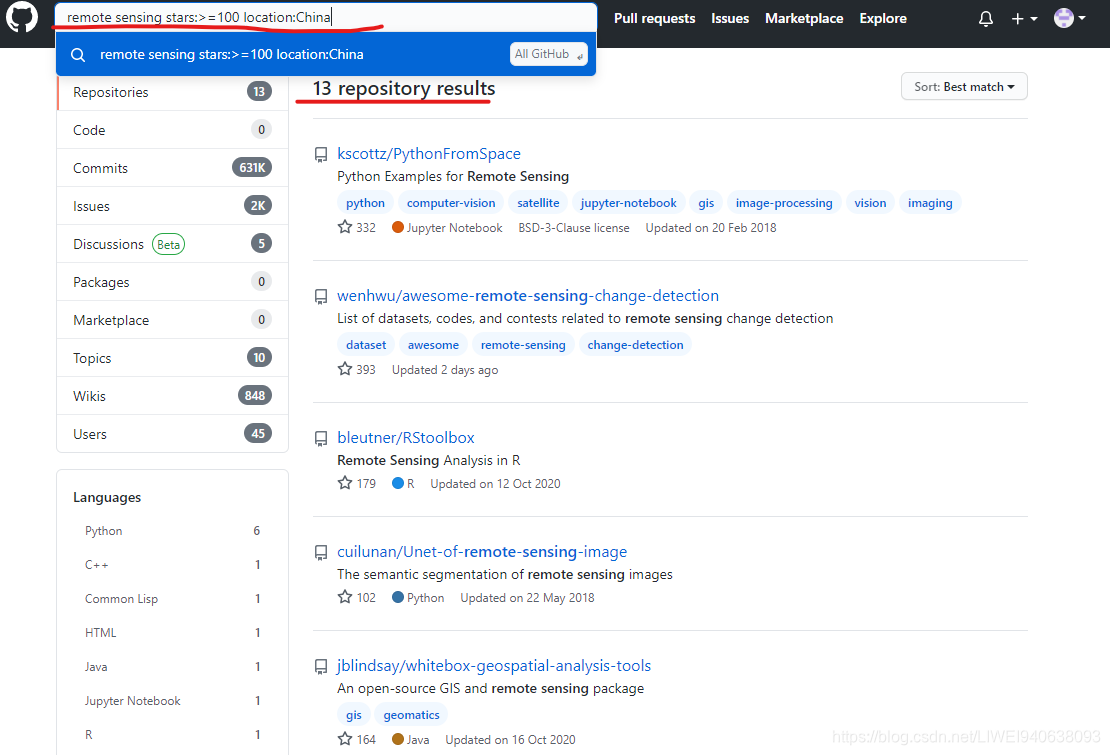Click repository icon next to kscottz/PythonFromSpace
The image size is (1110, 755).
(321, 154)
